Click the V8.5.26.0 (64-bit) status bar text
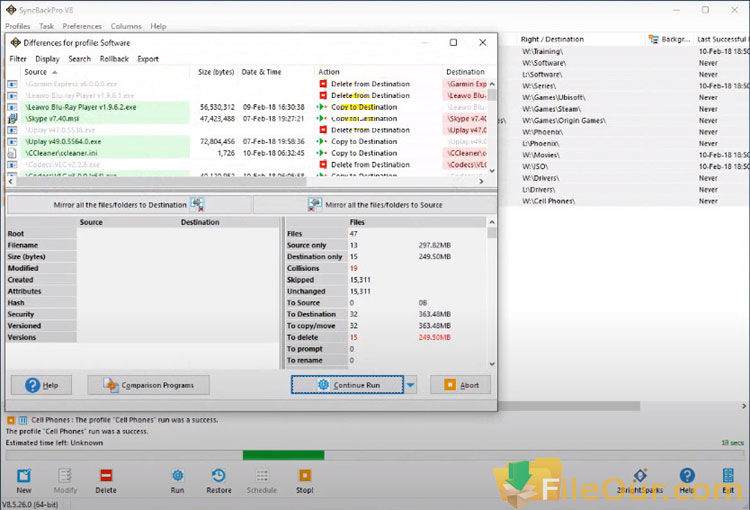The height and width of the screenshot is (510, 750). pos(30,505)
